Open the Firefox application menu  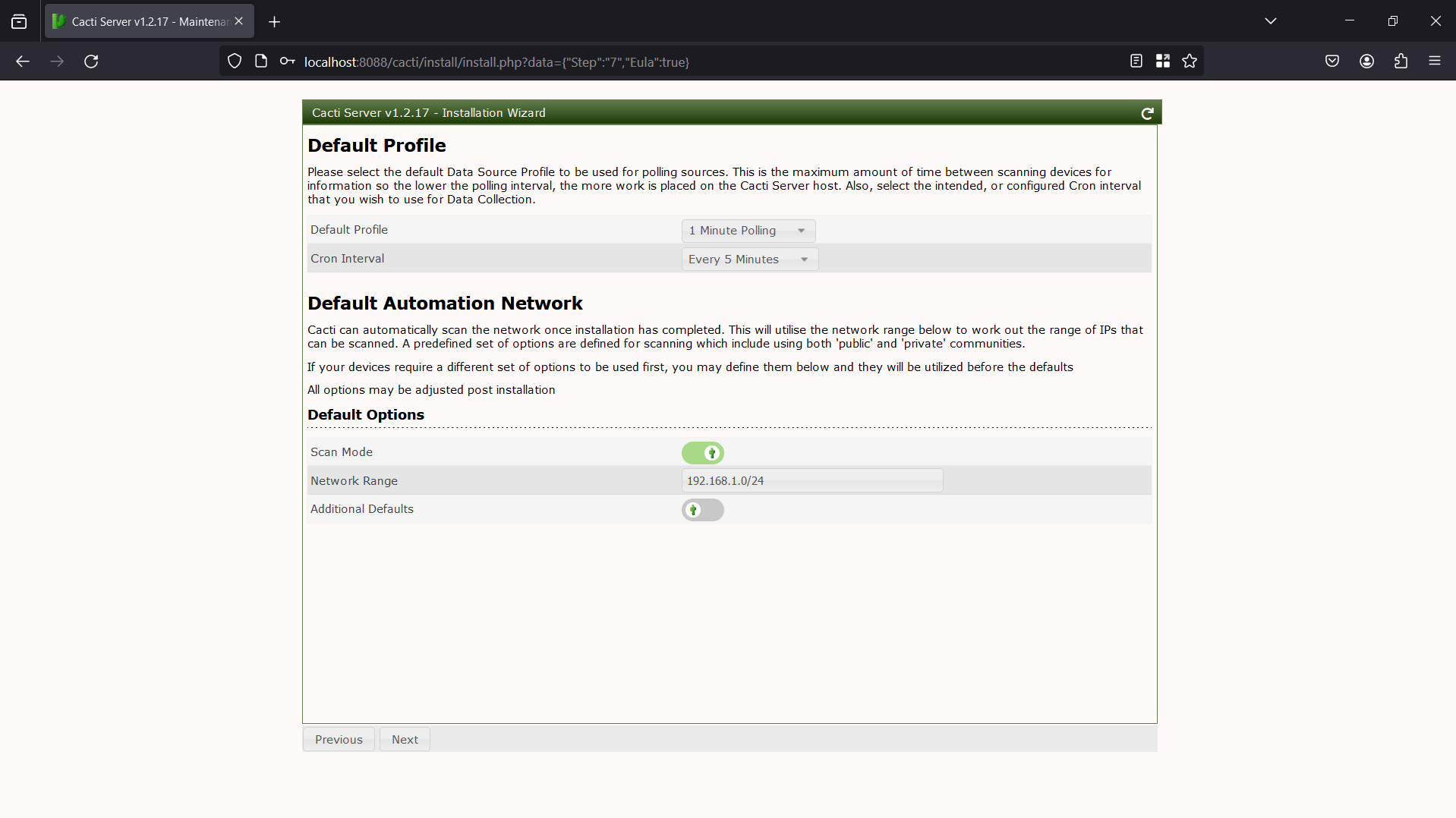click(x=1435, y=61)
